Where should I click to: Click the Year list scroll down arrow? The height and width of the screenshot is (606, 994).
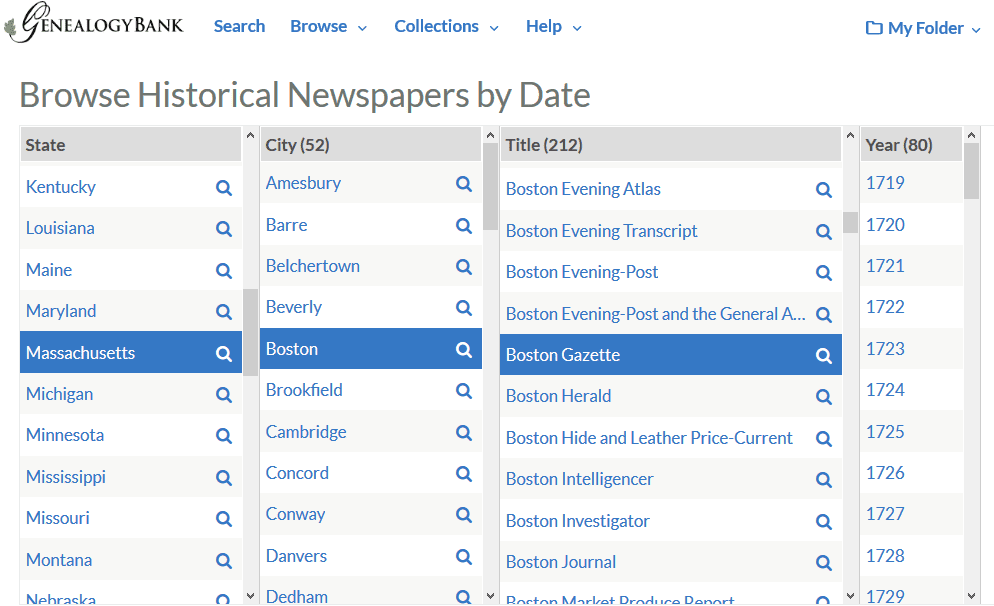coord(971,596)
